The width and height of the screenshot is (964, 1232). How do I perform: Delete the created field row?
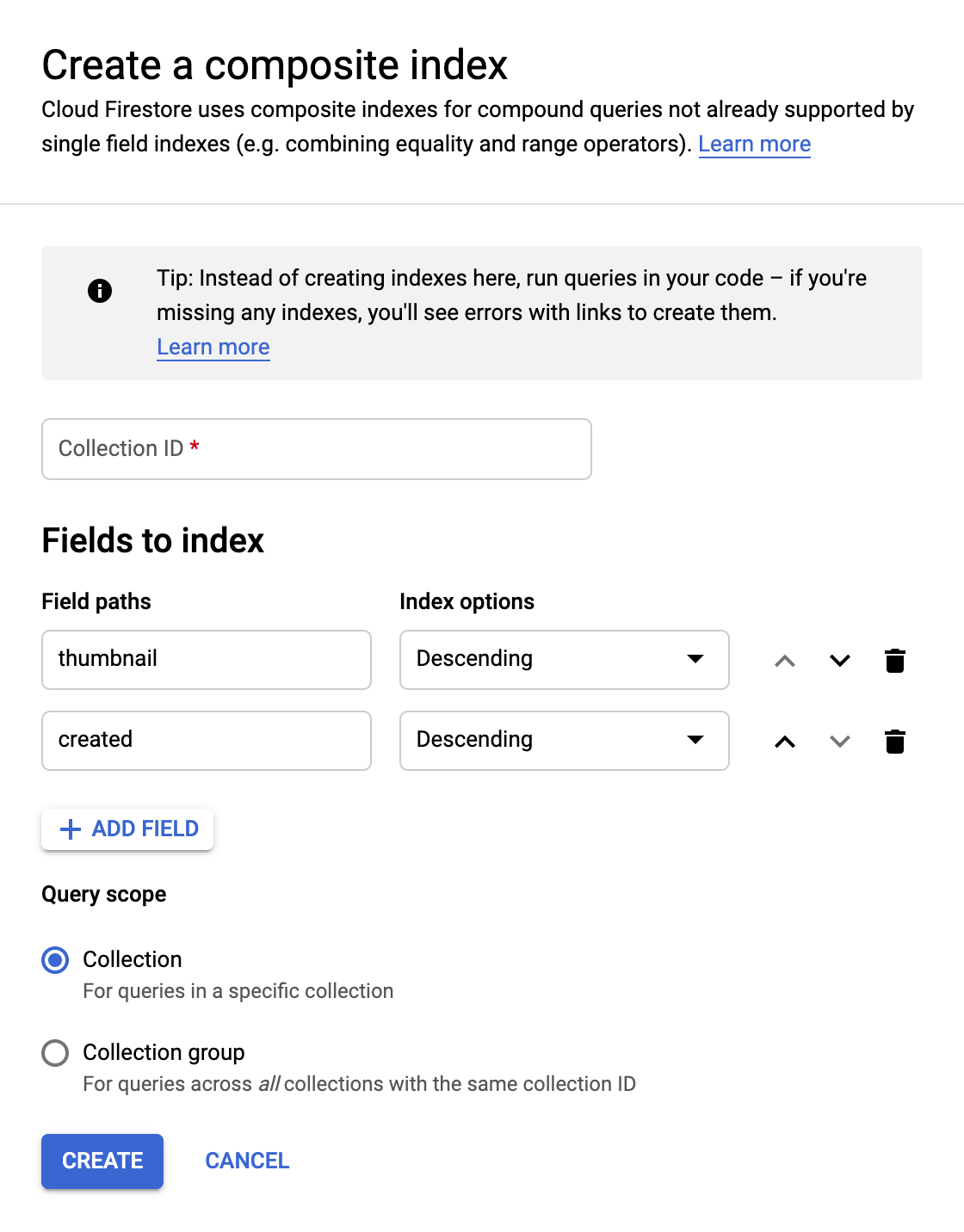coord(895,741)
